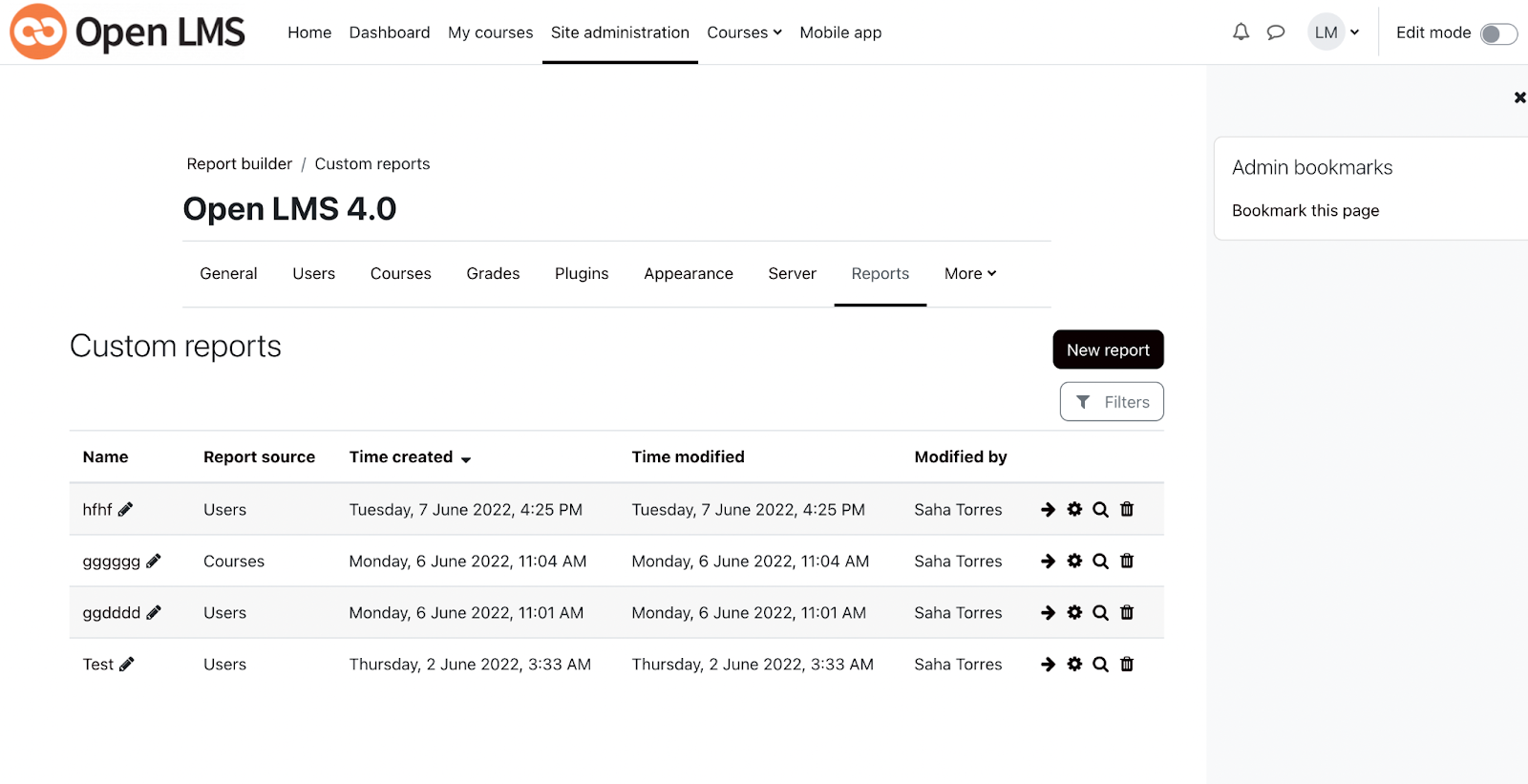Open settings gear for ggdddd report
The height and width of the screenshot is (784, 1528).
click(1074, 613)
